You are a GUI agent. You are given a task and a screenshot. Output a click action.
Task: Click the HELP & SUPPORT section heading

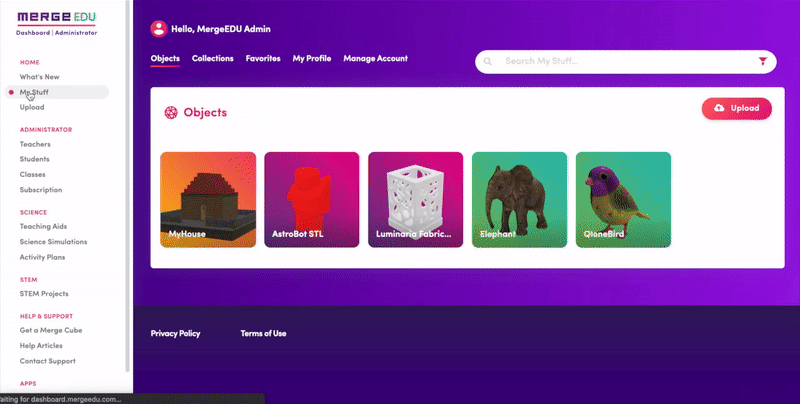pos(46,316)
